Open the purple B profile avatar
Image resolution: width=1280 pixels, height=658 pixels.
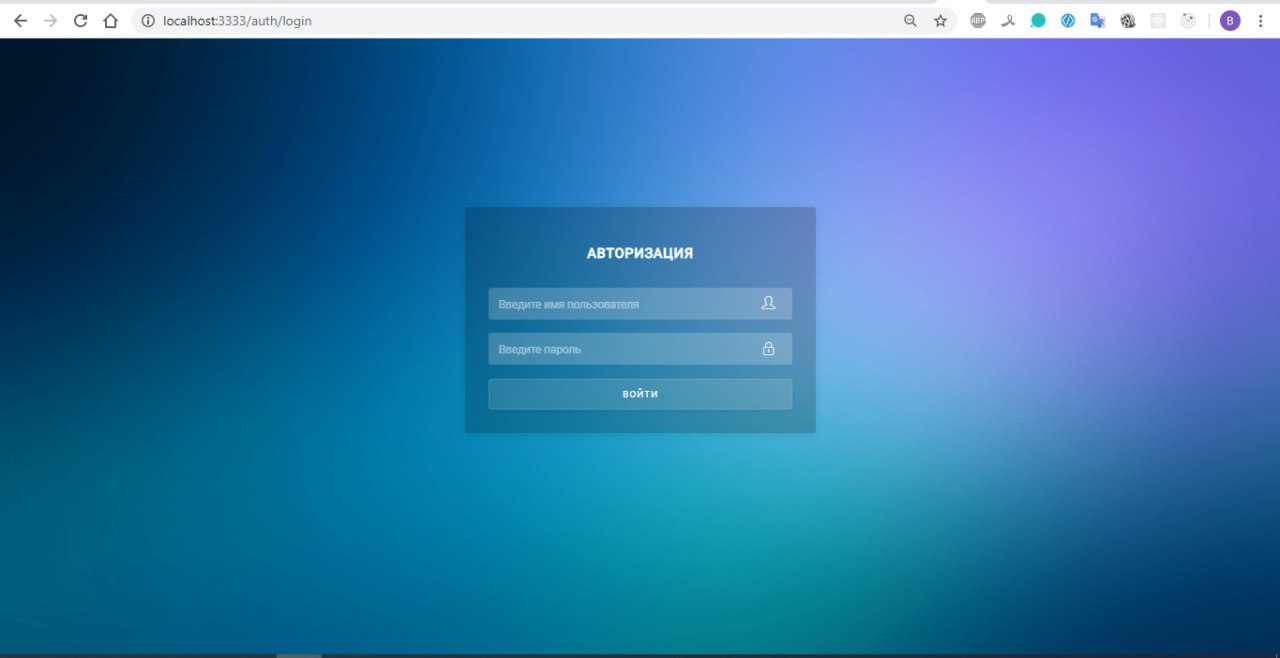[1230, 20]
